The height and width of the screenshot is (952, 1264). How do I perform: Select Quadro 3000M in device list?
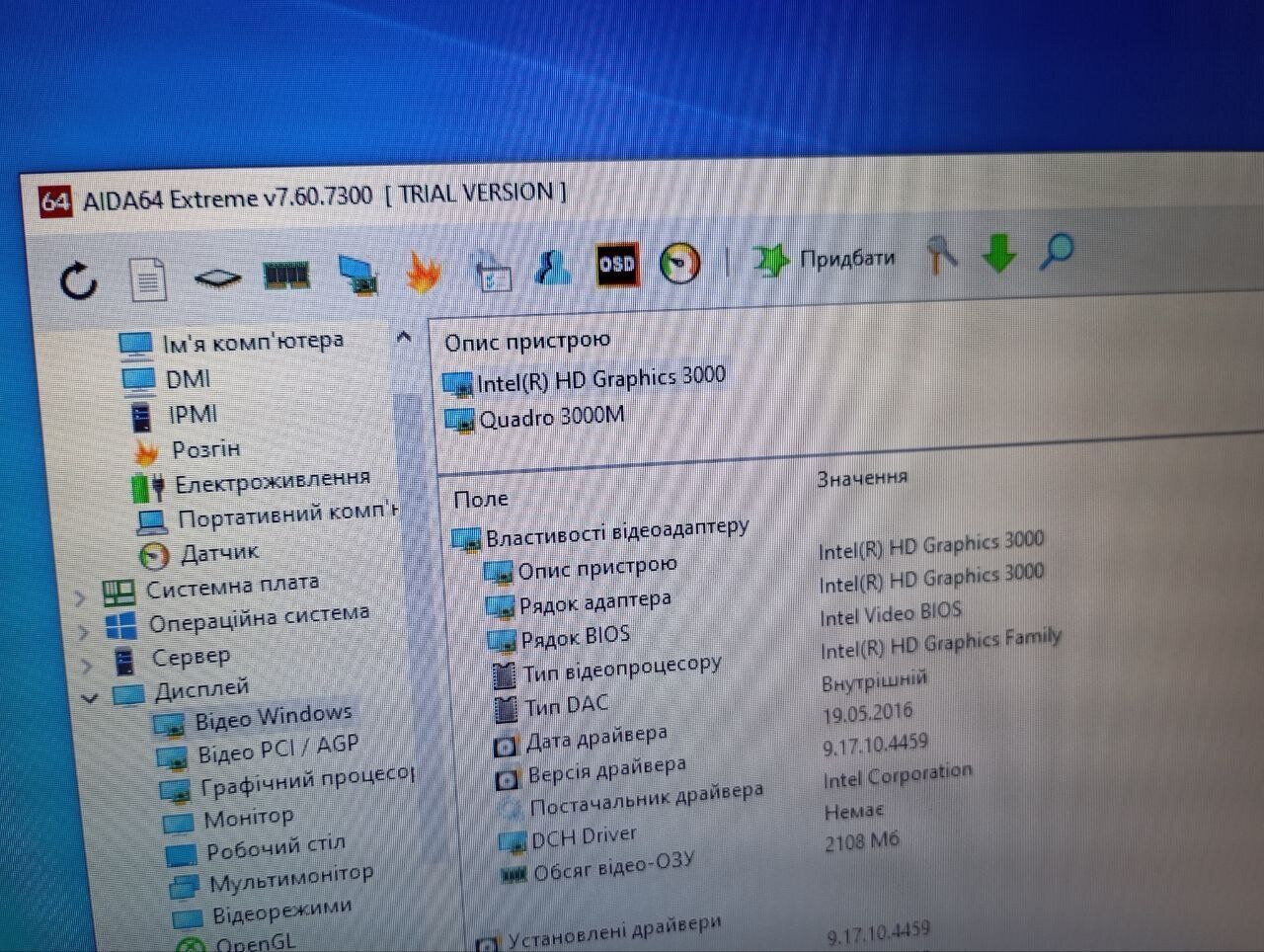[551, 417]
